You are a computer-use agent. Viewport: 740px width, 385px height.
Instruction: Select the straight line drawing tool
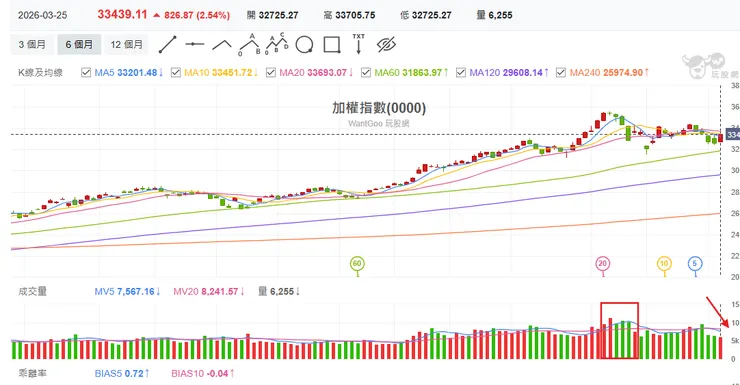(167, 44)
